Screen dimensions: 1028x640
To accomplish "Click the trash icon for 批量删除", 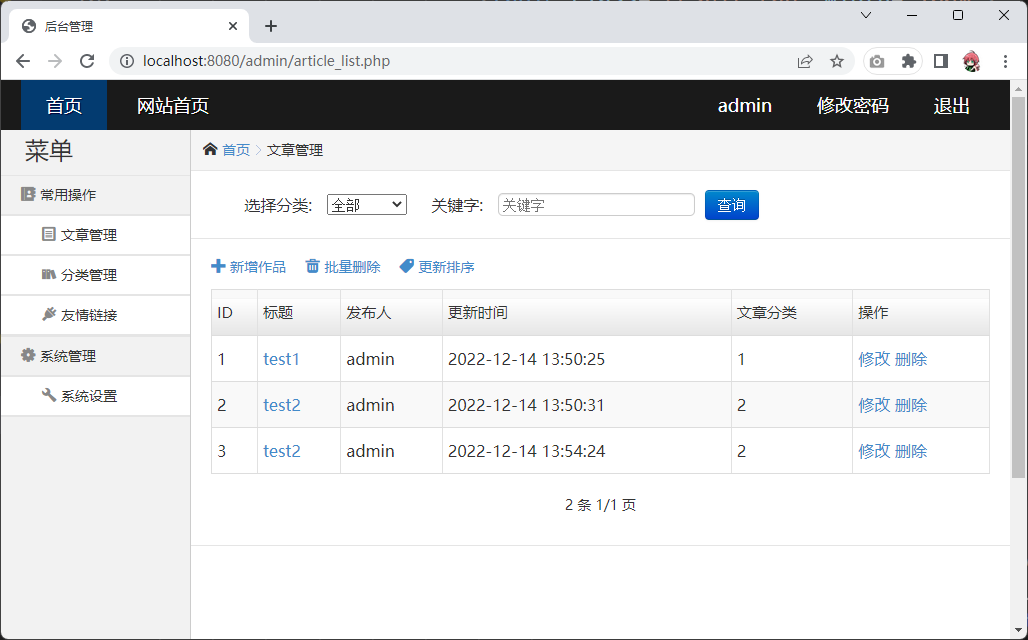I will (x=313, y=267).
